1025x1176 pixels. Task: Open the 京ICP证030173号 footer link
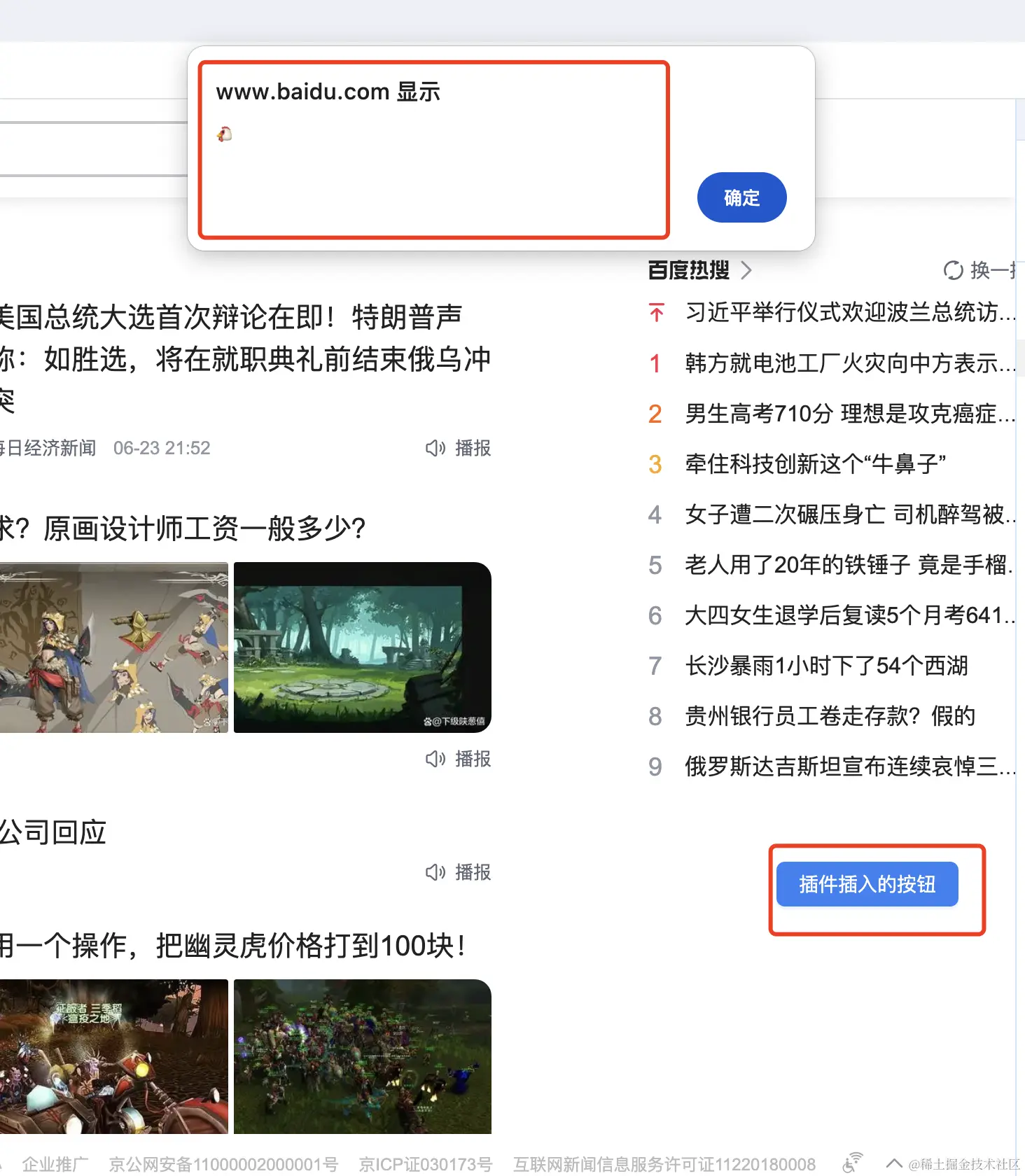pyautogui.click(x=426, y=1164)
